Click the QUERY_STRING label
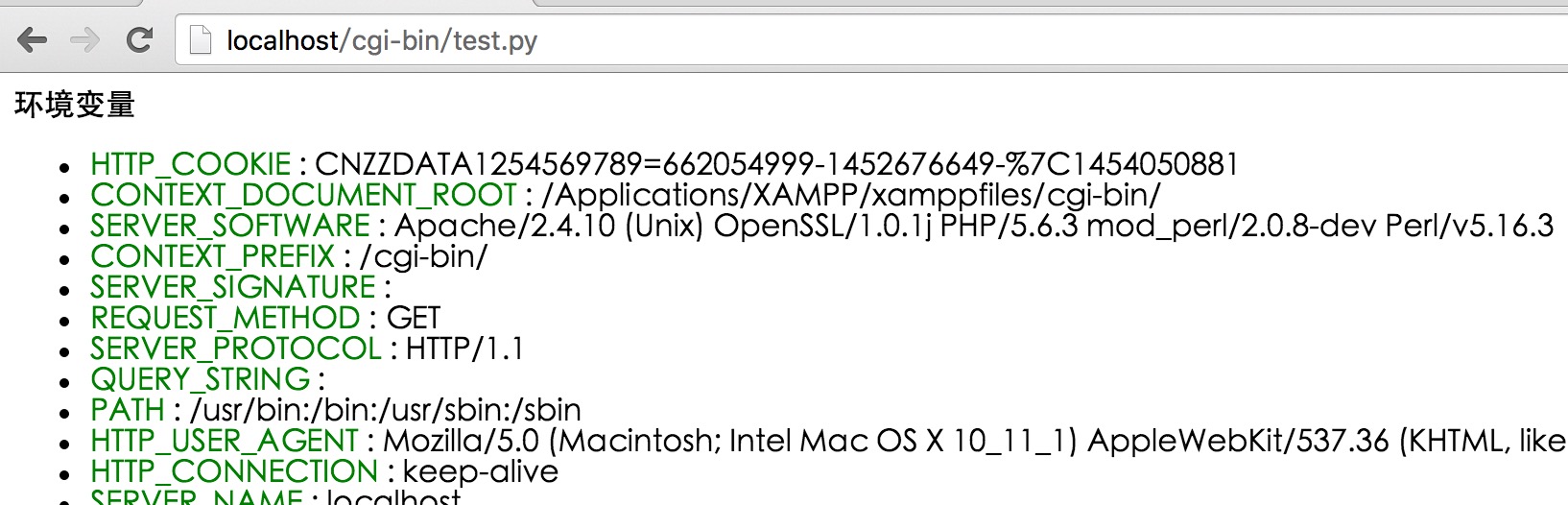This screenshot has width=1568, height=505. click(201, 379)
